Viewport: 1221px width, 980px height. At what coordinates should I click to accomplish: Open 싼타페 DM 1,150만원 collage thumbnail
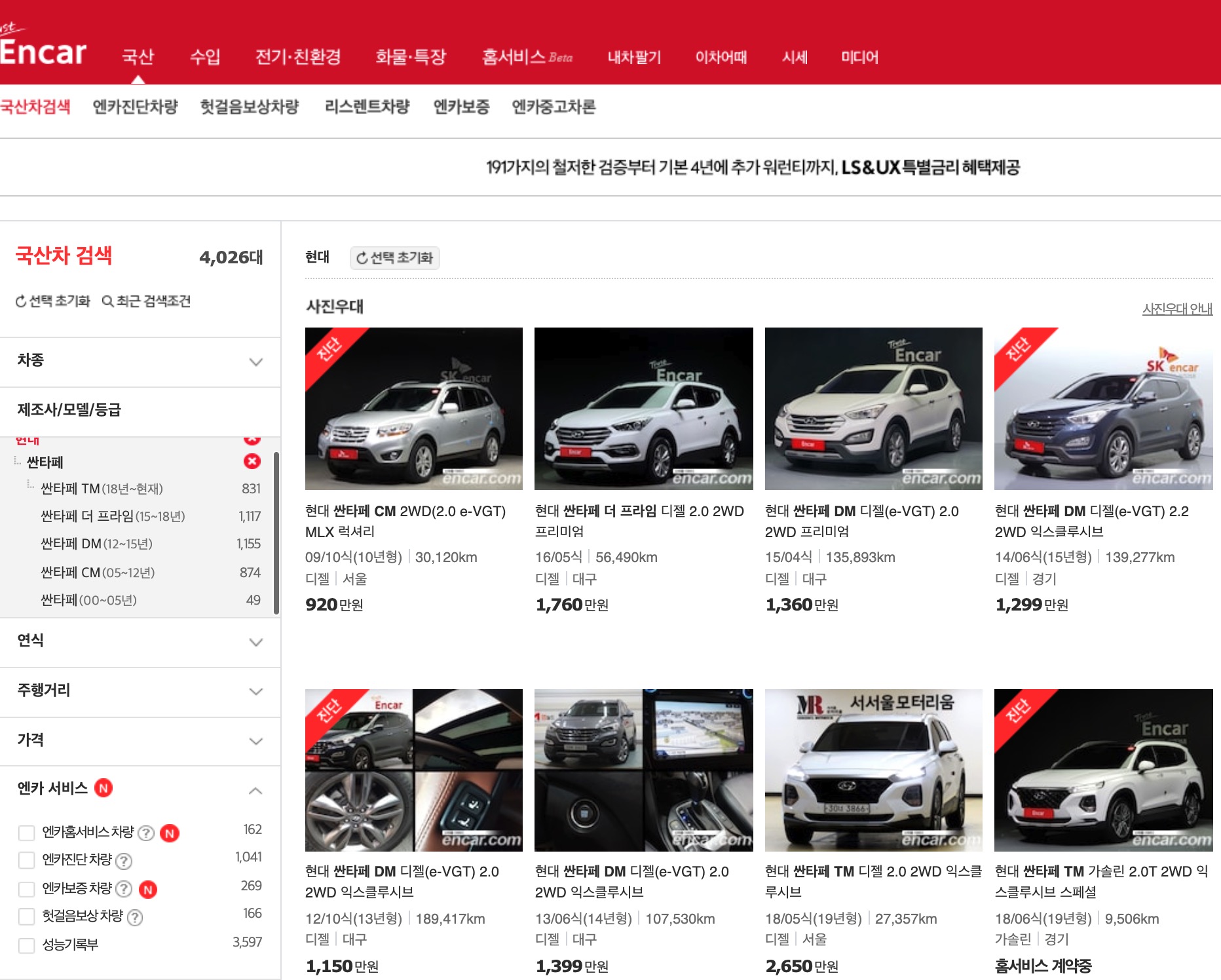[x=414, y=770]
